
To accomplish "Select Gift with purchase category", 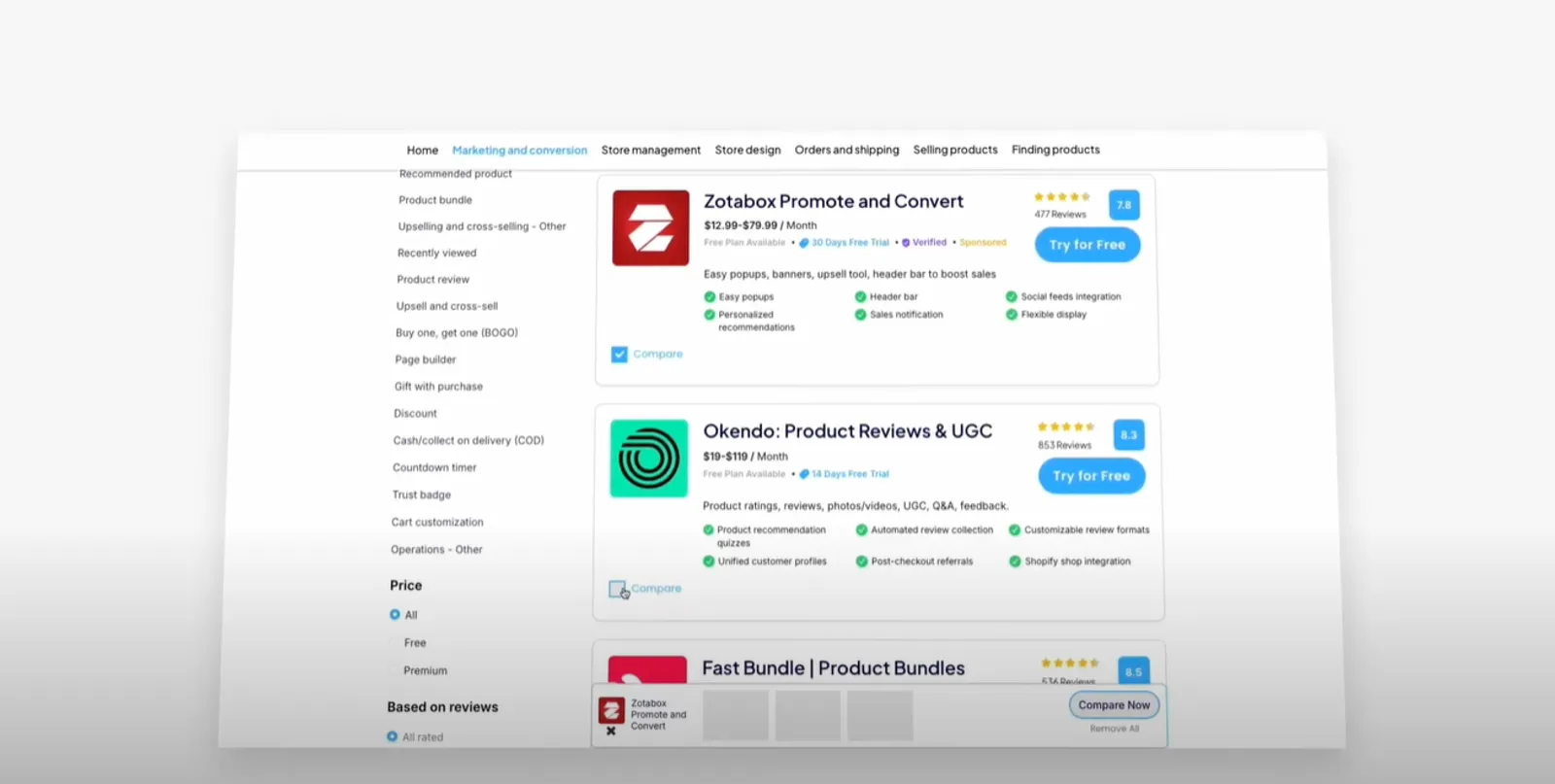I will [x=438, y=387].
